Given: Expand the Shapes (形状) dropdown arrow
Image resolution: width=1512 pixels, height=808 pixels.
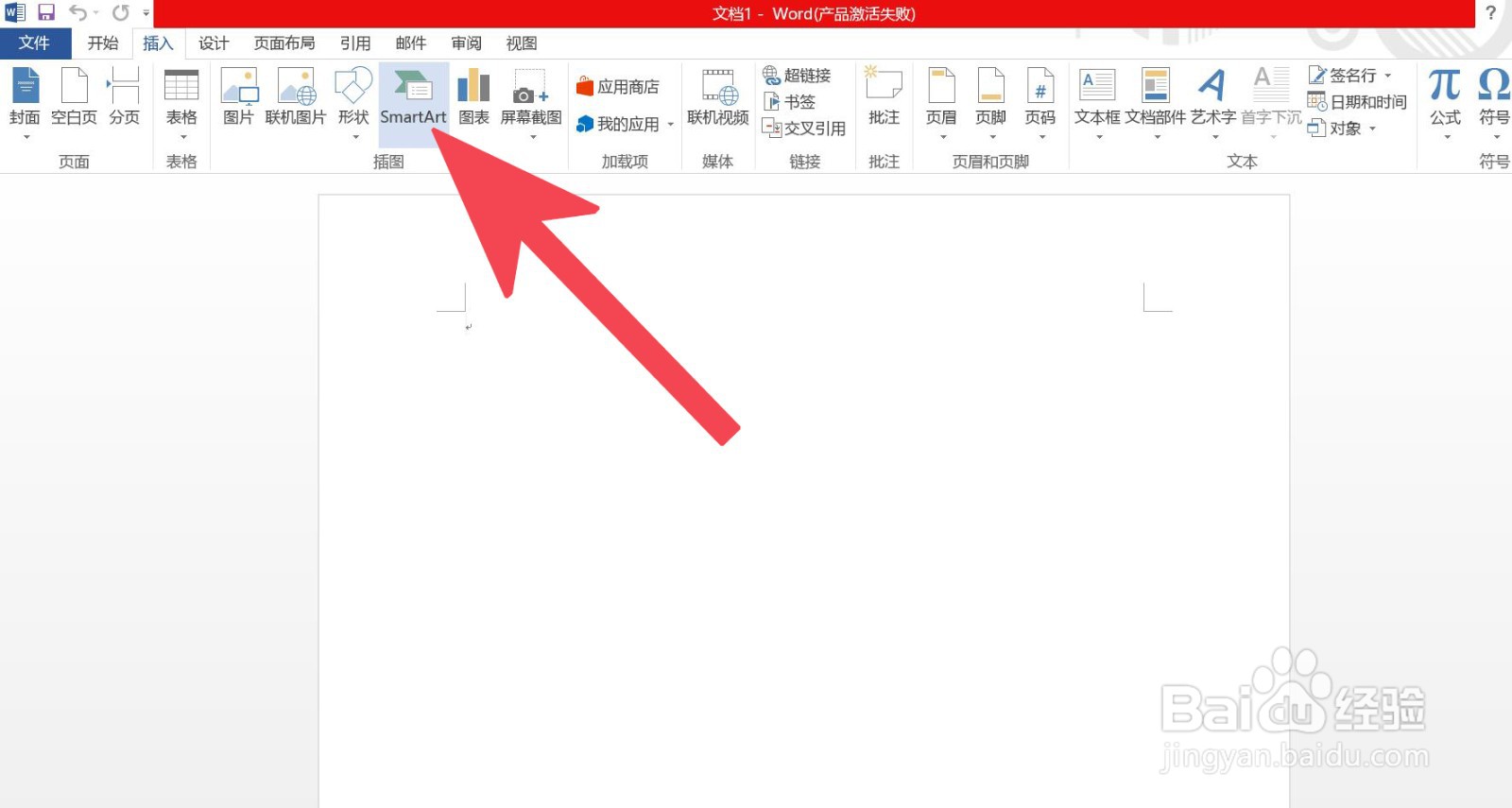Looking at the screenshot, I should [x=355, y=137].
